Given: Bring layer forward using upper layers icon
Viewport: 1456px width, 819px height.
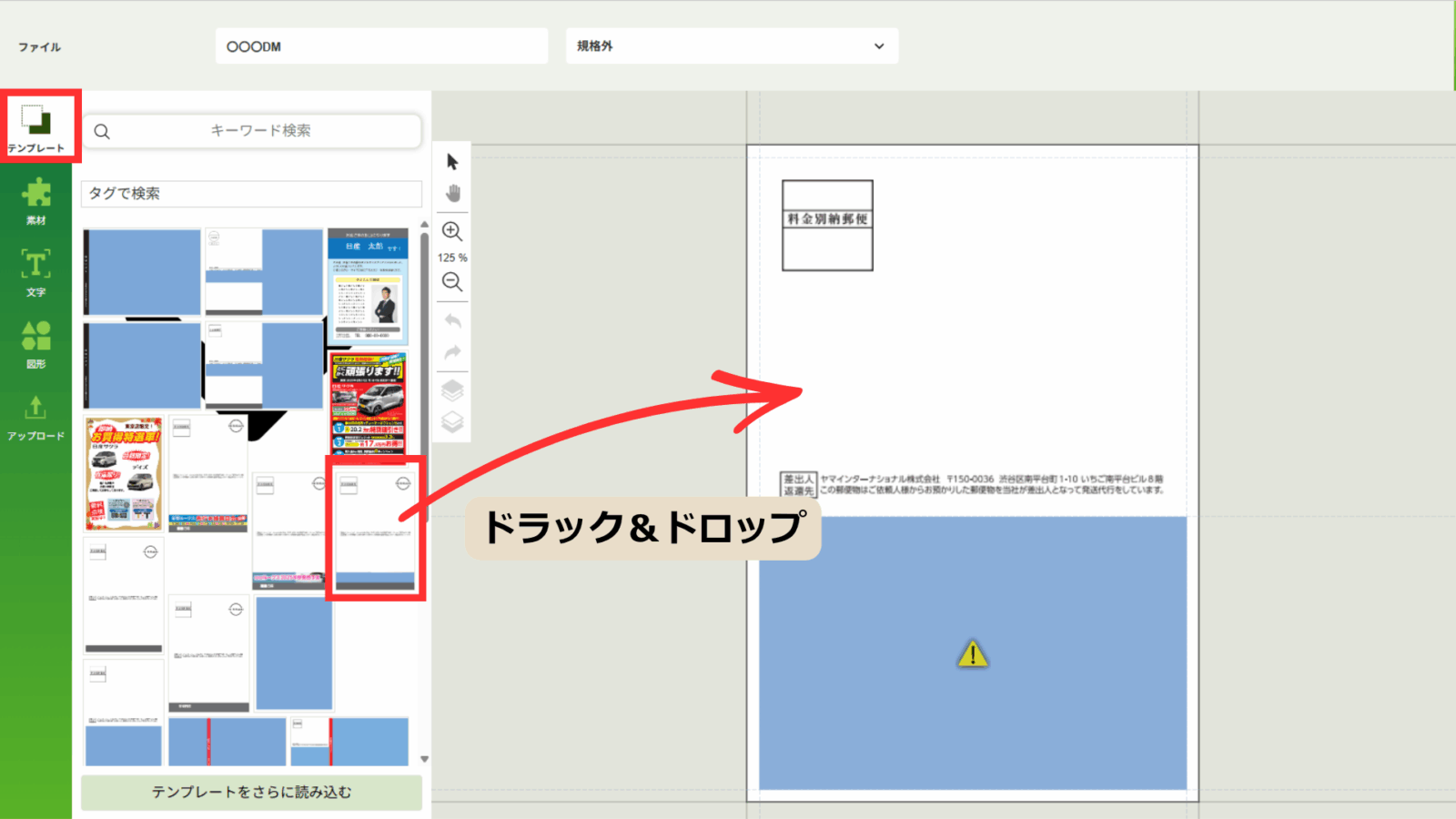Looking at the screenshot, I should (452, 390).
